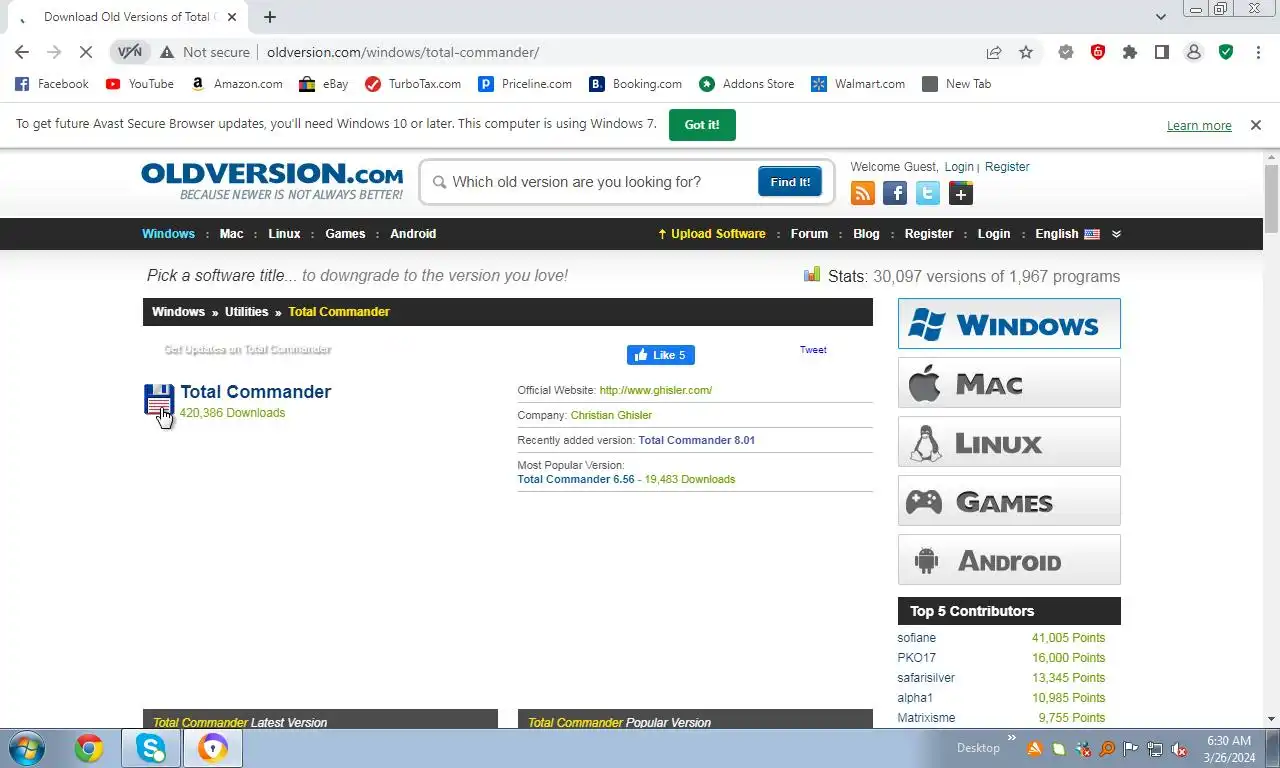Click the RSS feed icon
The width and height of the screenshot is (1280, 768).
[862, 193]
